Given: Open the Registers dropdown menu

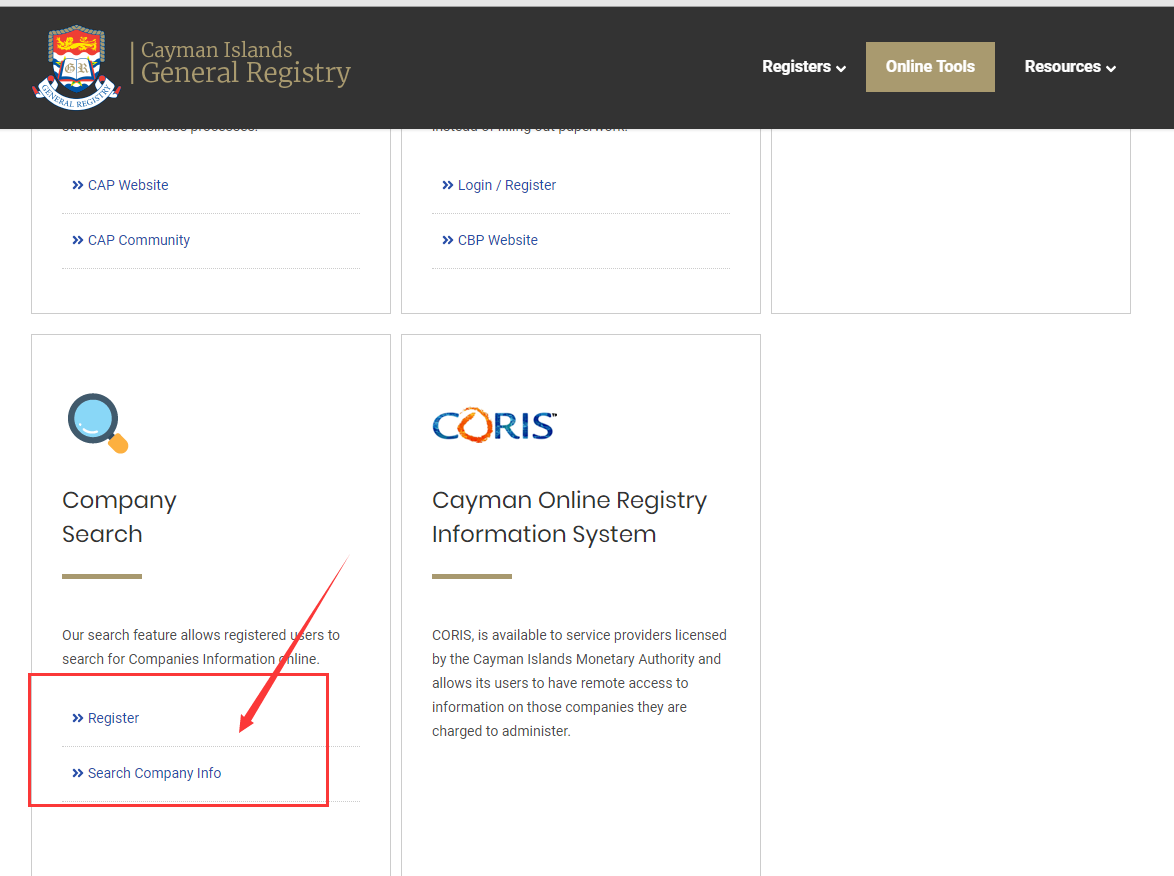Looking at the screenshot, I should click(x=803, y=67).
